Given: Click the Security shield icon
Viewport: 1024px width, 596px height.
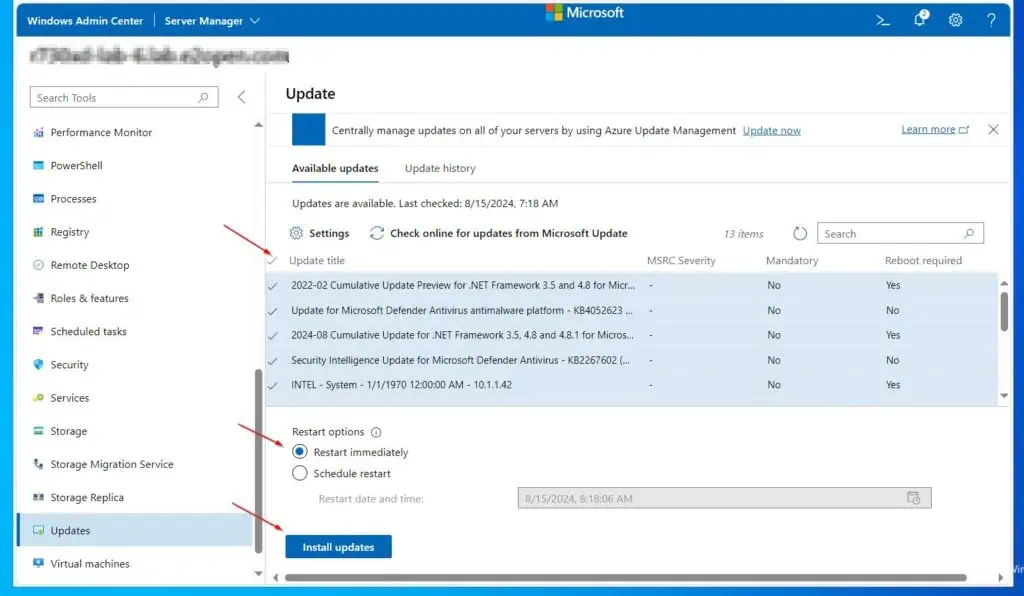Looking at the screenshot, I should click(39, 364).
